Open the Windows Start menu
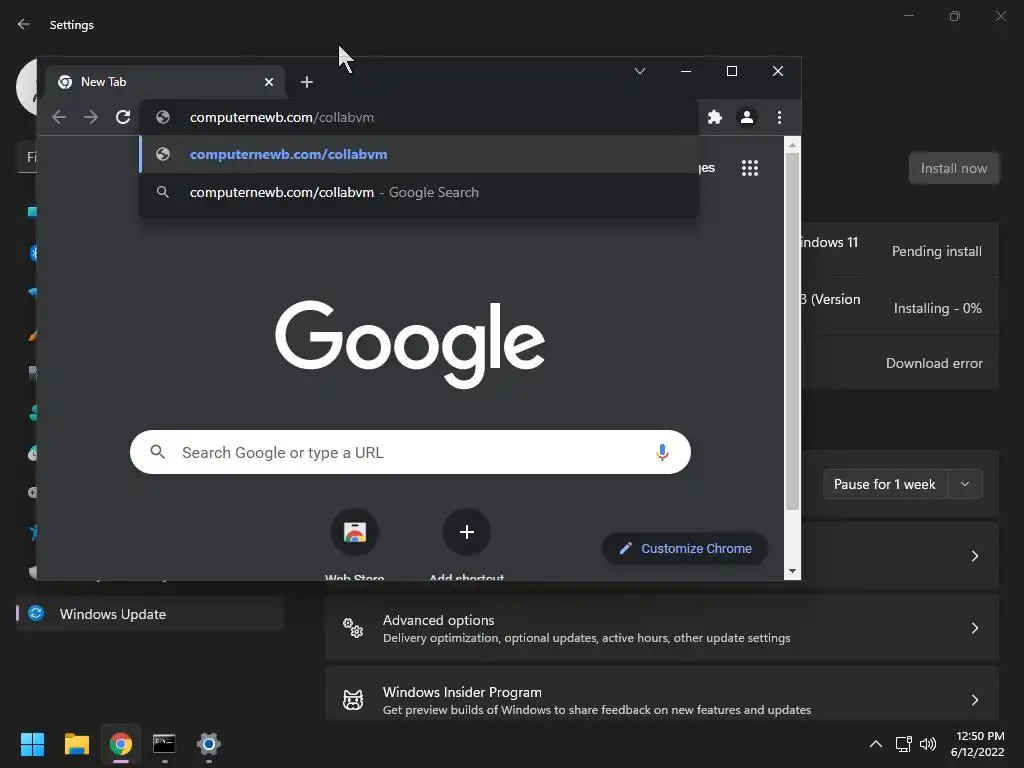1024x768 pixels. click(32, 744)
